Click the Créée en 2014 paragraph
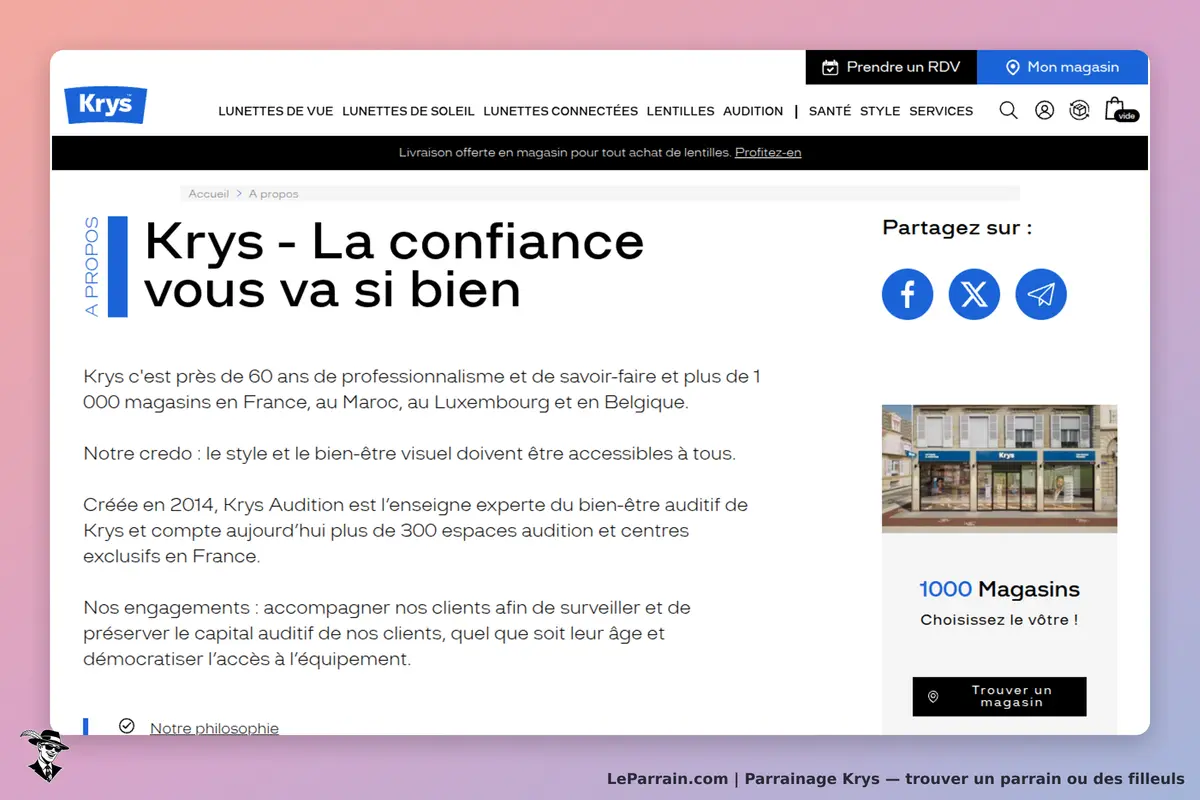 pyautogui.click(x=415, y=530)
